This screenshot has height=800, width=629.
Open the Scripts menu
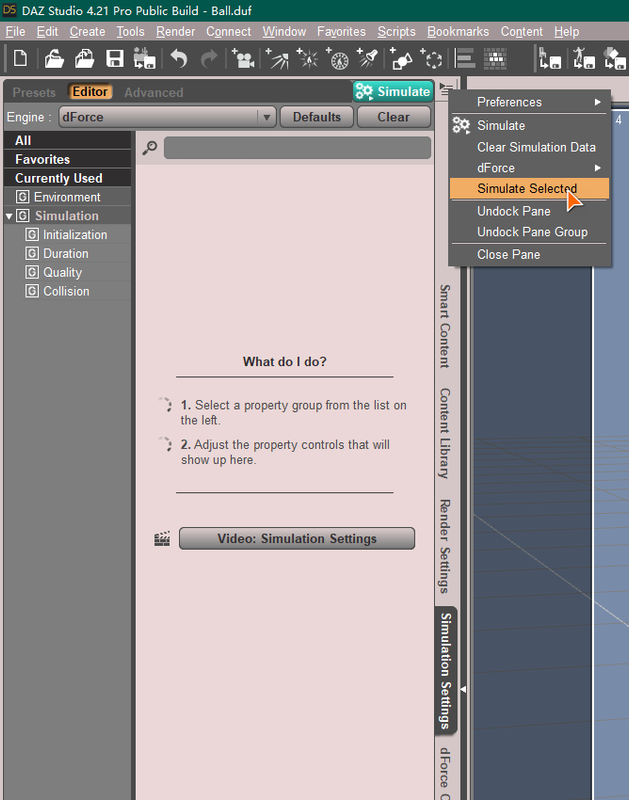click(x=396, y=32)
